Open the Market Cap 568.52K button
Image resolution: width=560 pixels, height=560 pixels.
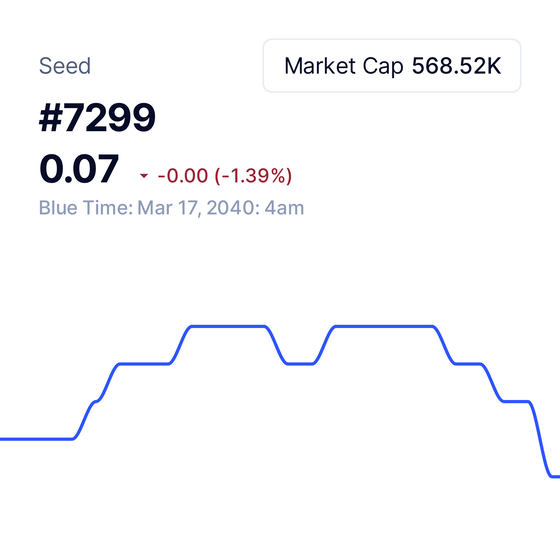point(392,66)
